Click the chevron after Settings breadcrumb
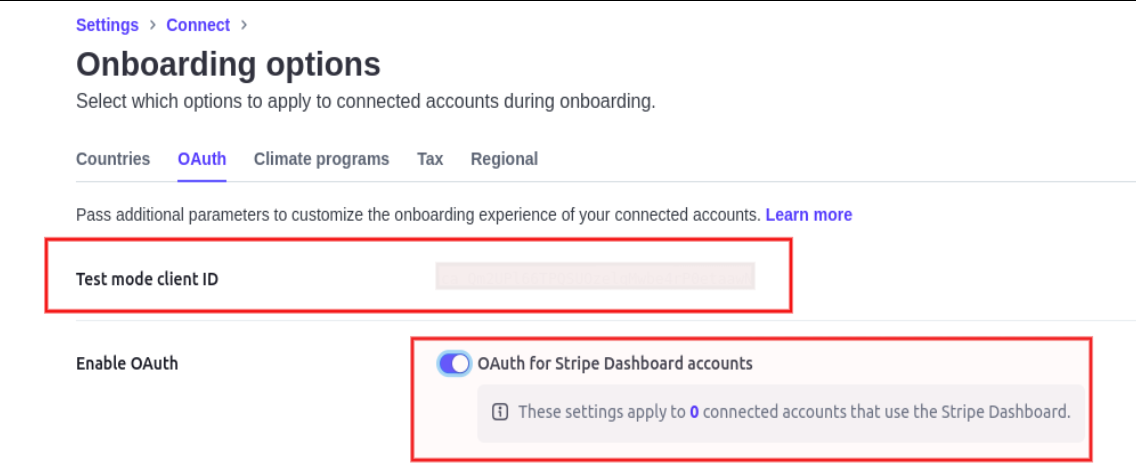The image size is (1136, 464). click(153, 25)
